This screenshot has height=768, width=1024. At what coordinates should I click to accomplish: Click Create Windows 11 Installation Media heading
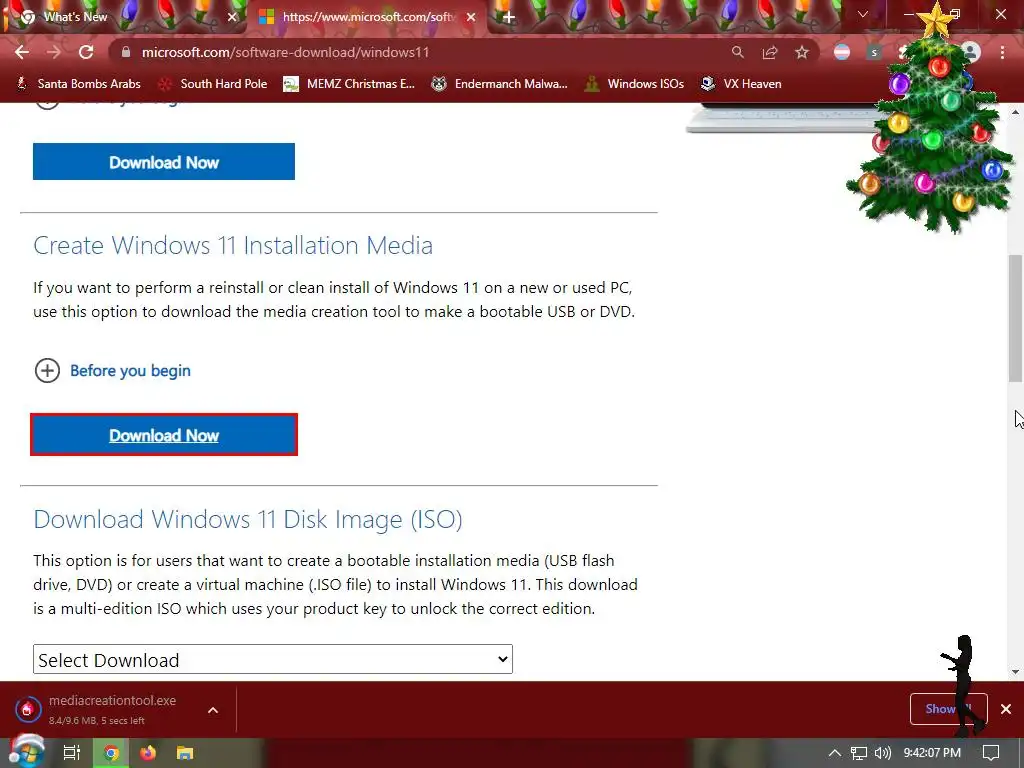coord(233,246)
